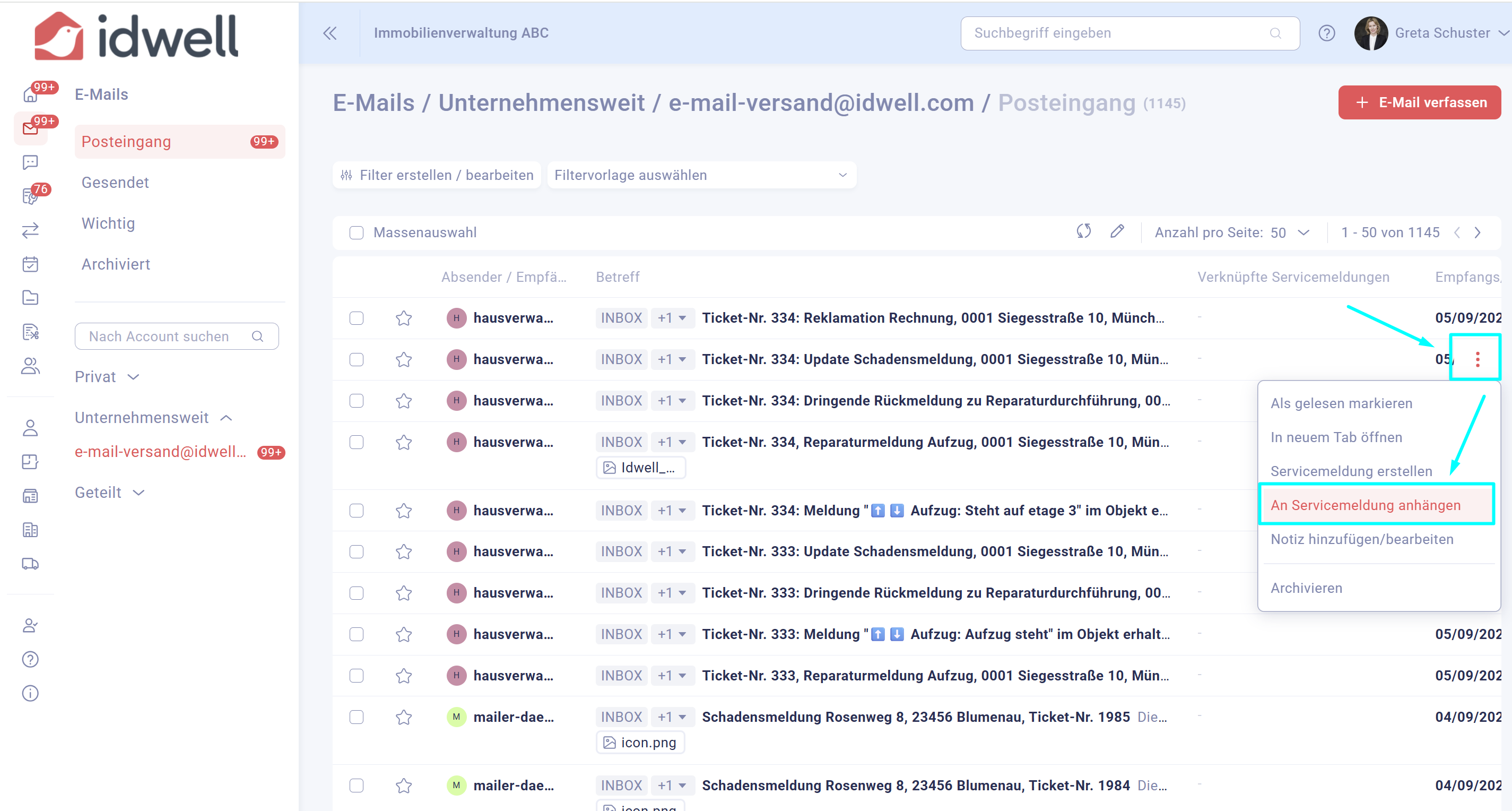Open the Posteingang folder in sidebar
Screen dimensions: 1512x811
180,142
